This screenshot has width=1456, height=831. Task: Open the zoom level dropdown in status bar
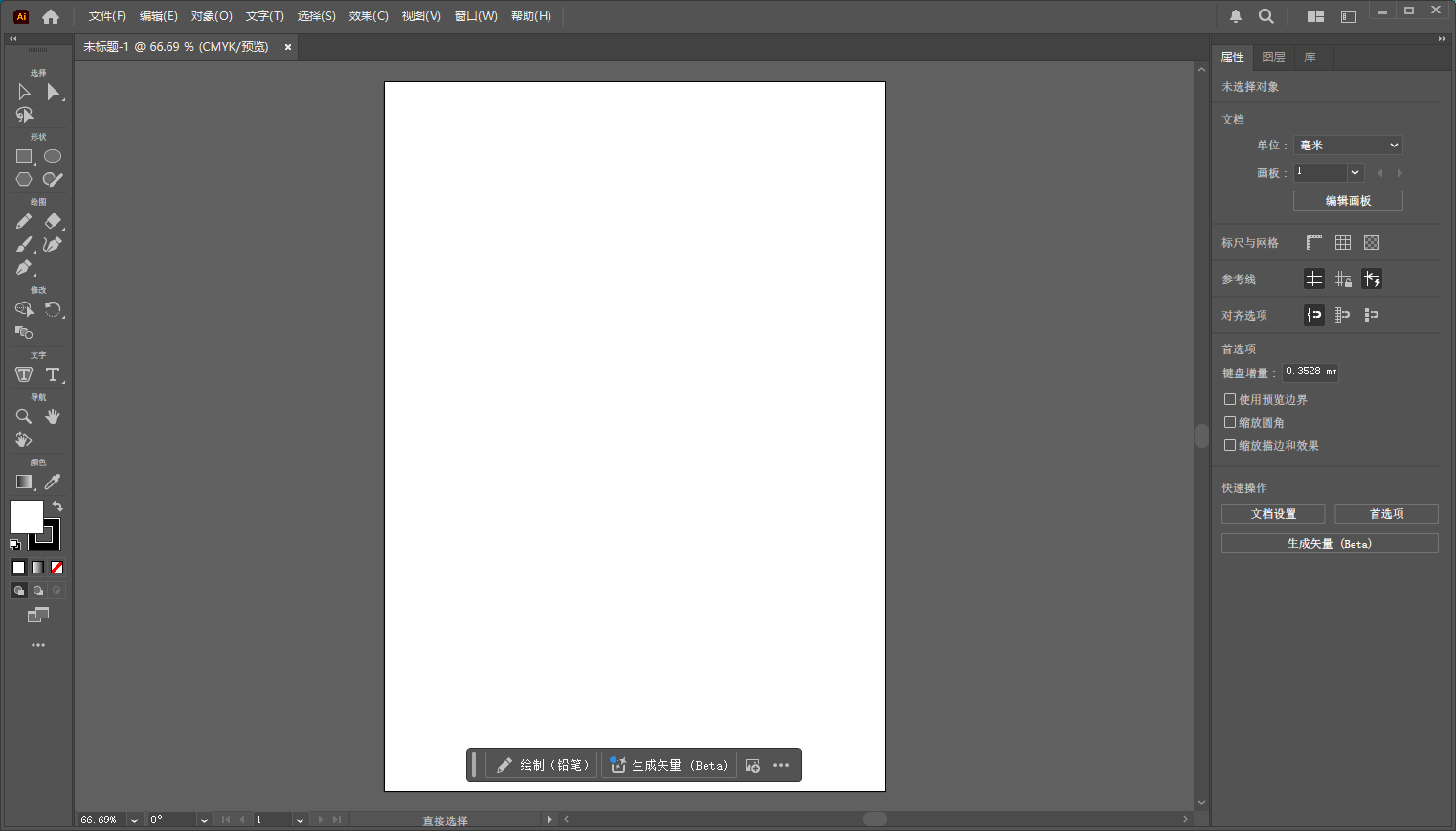click(x=133, y=820)
